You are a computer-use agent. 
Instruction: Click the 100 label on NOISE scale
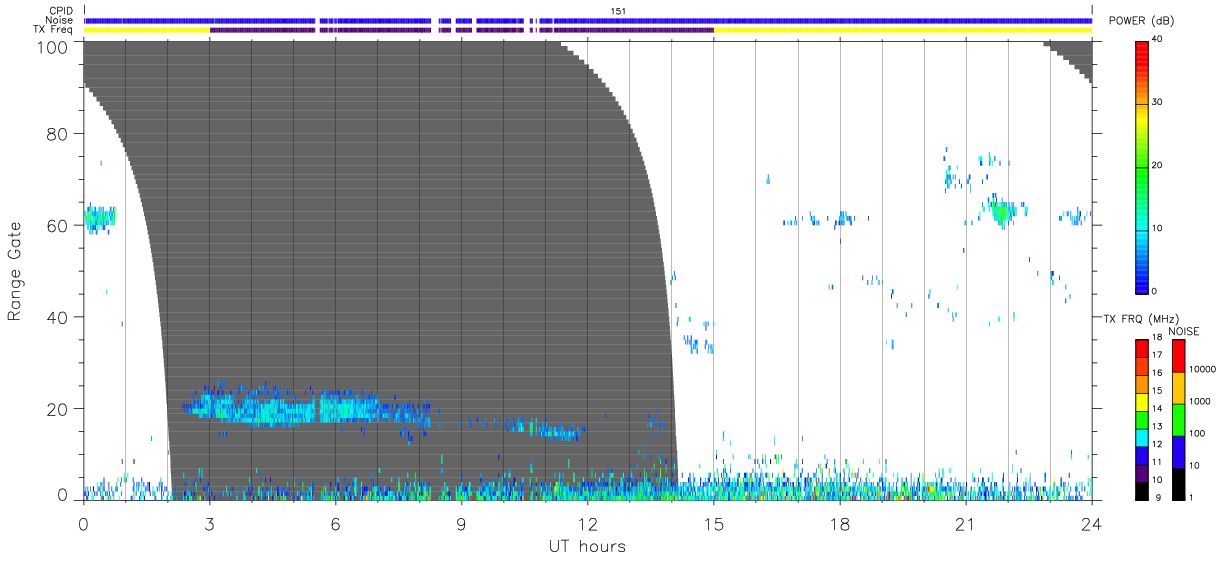[x=1195, y=433]
